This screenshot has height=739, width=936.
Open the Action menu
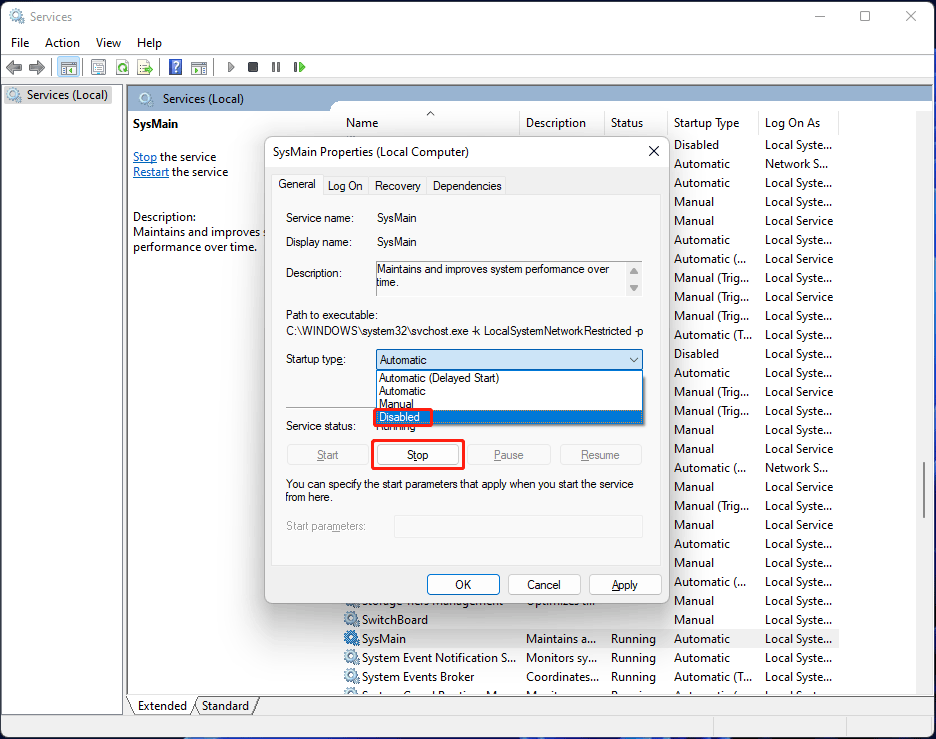pos(62,42)
